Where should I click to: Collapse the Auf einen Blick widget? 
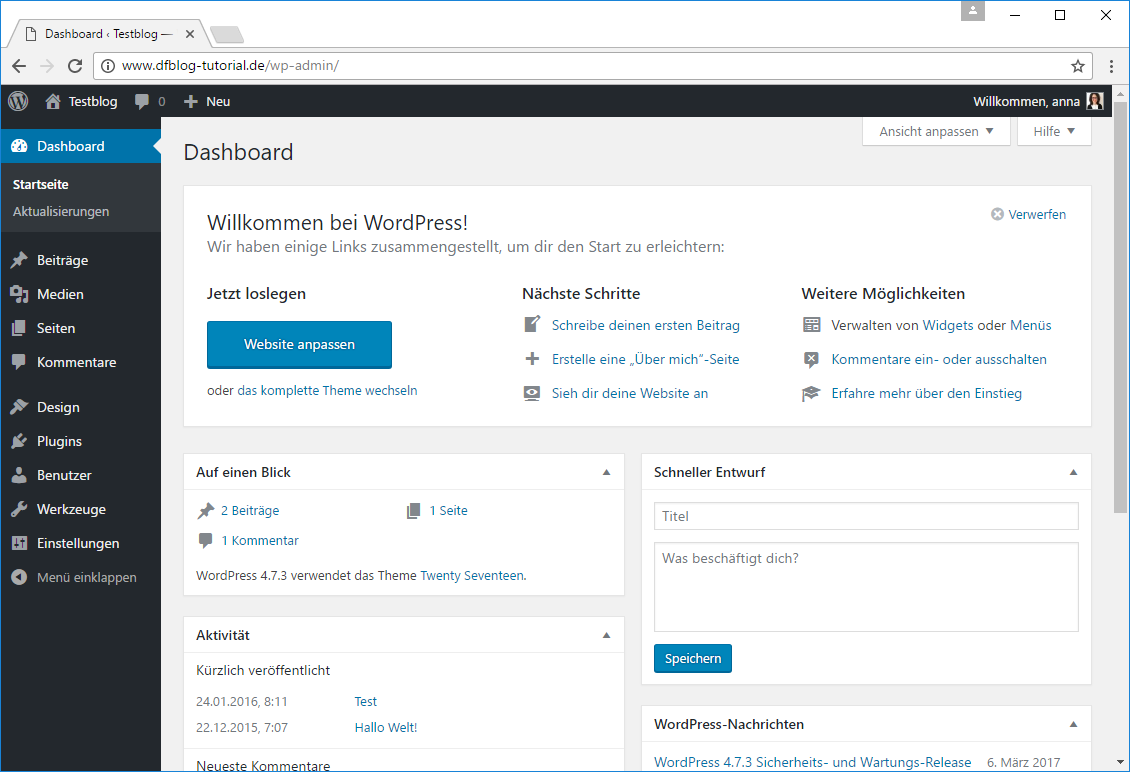click(x=606, y=472)
